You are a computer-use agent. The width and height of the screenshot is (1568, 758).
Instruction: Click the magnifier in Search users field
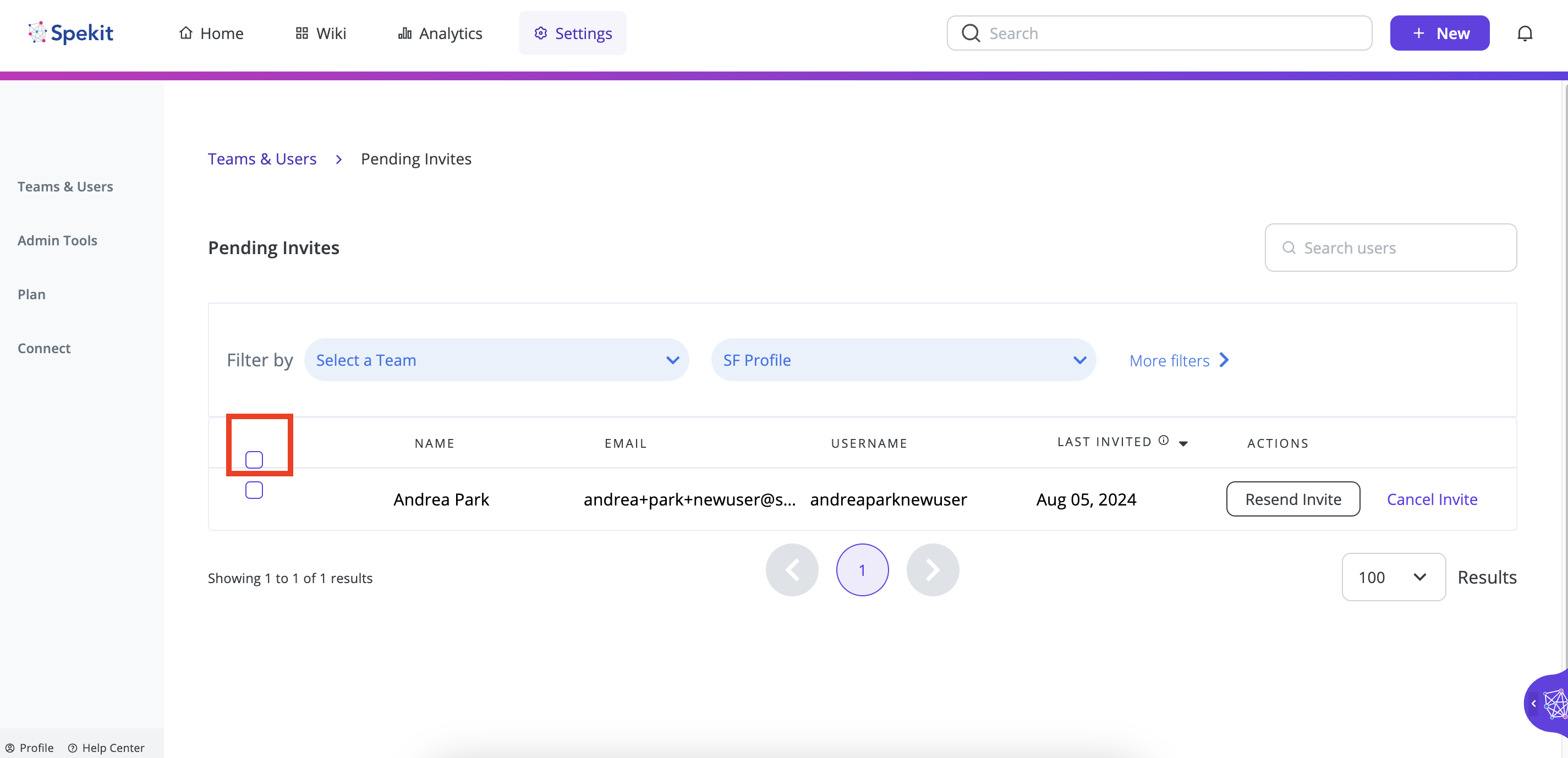pos(1289,248)
